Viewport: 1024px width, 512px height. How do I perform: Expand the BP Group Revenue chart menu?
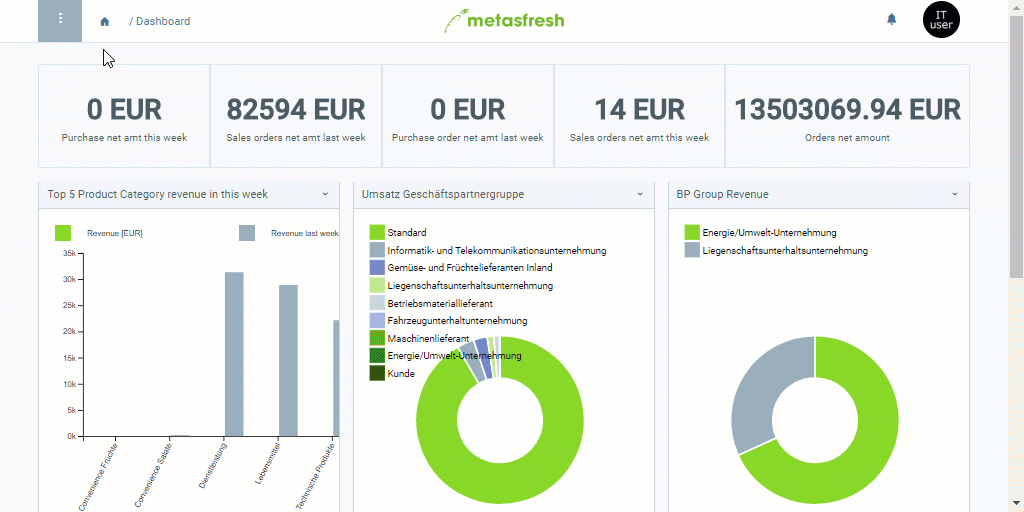pos(955,194)
